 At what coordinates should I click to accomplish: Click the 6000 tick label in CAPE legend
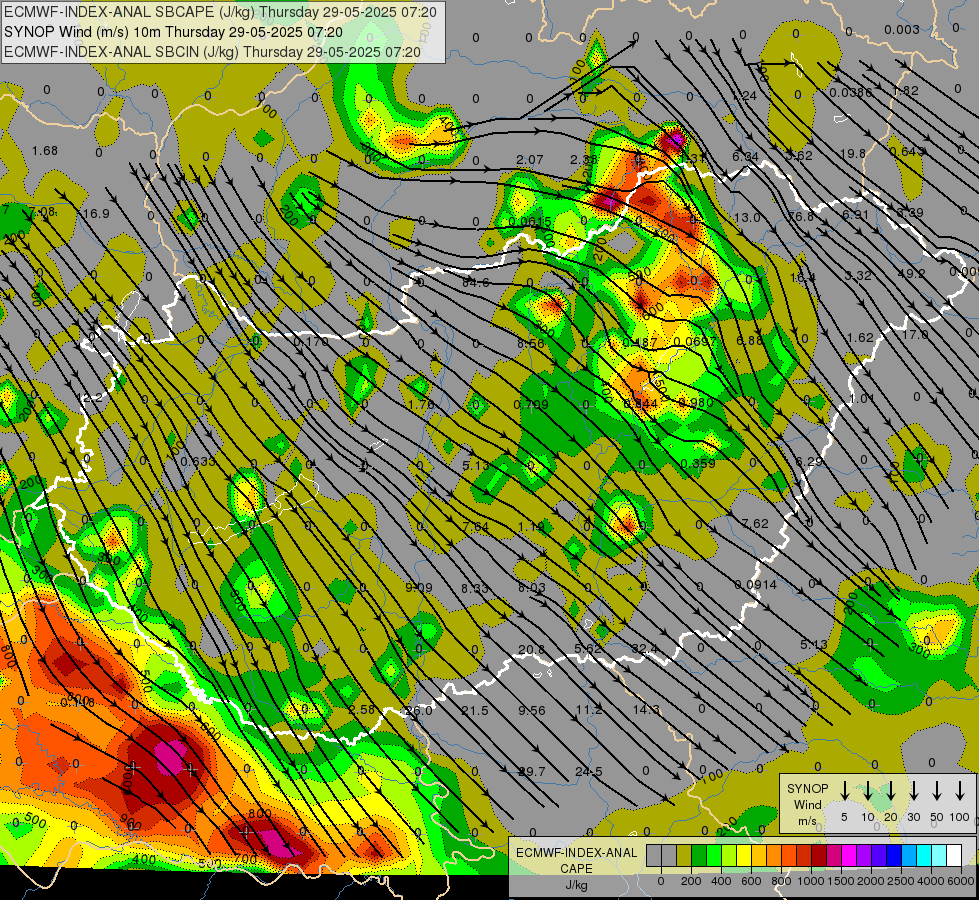tap(961, 882)
